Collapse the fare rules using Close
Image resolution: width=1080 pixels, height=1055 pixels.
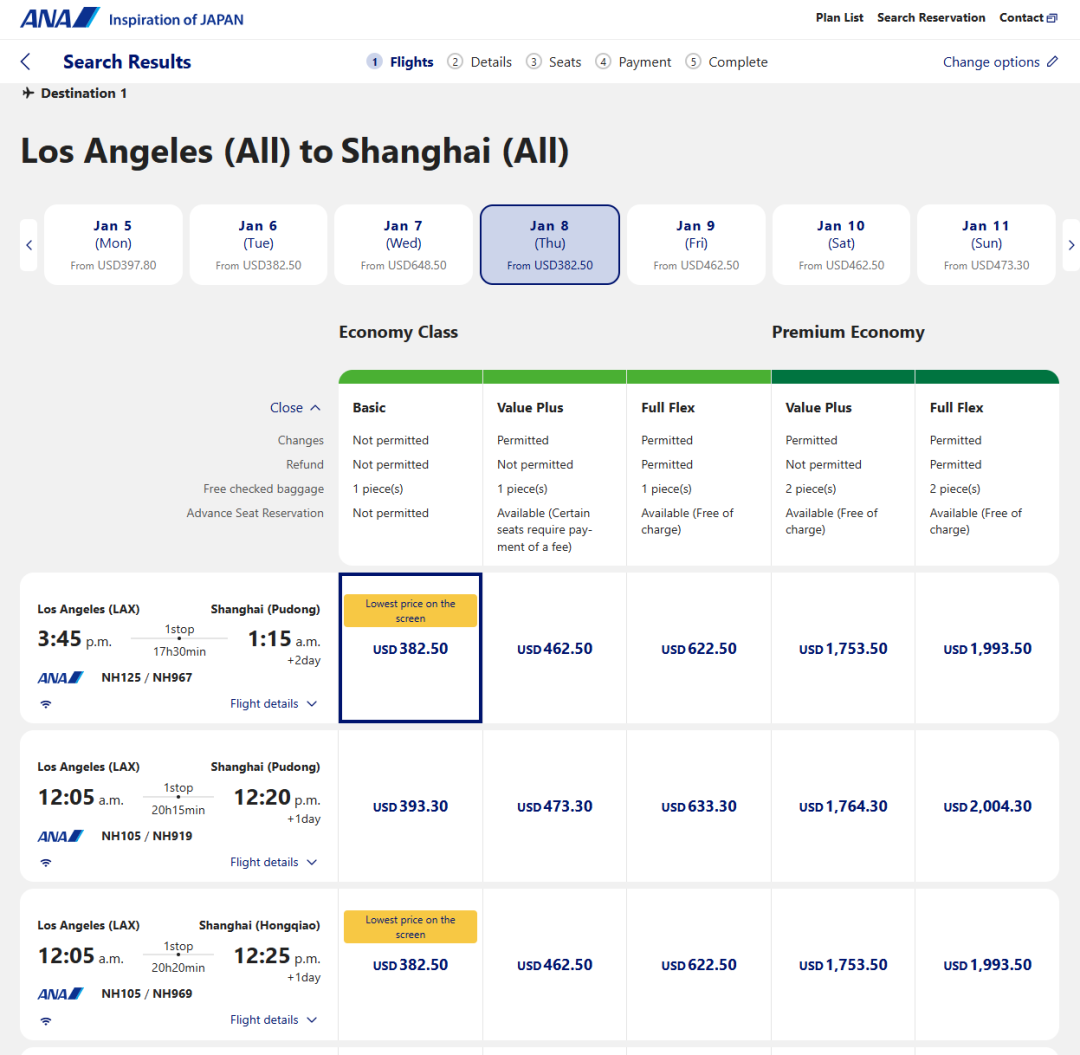295,408
